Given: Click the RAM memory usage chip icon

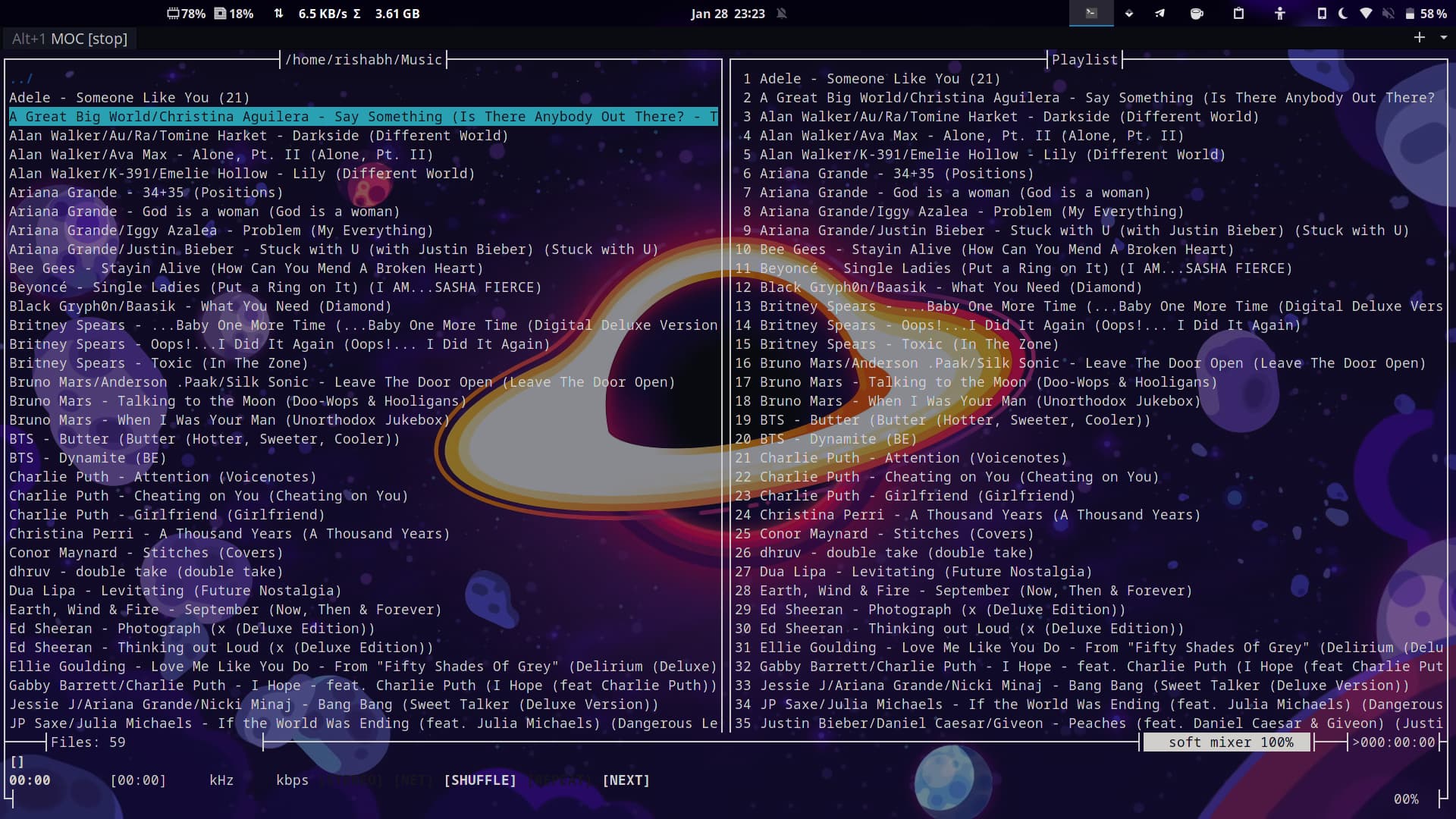Looking at the screenshot, I should [x=174, y=14].
